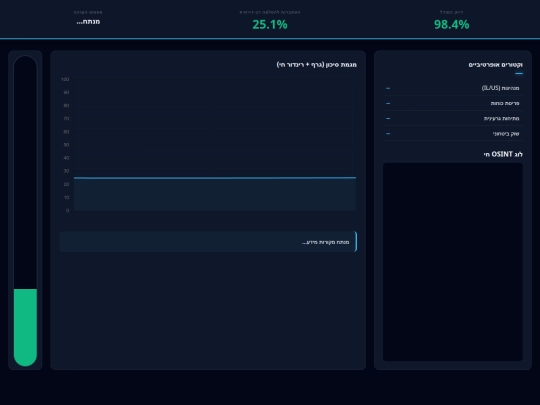Select the 'מתיחות גרעינית' vector row
Screen dimensions: 540x405
[x=453, y=118]
